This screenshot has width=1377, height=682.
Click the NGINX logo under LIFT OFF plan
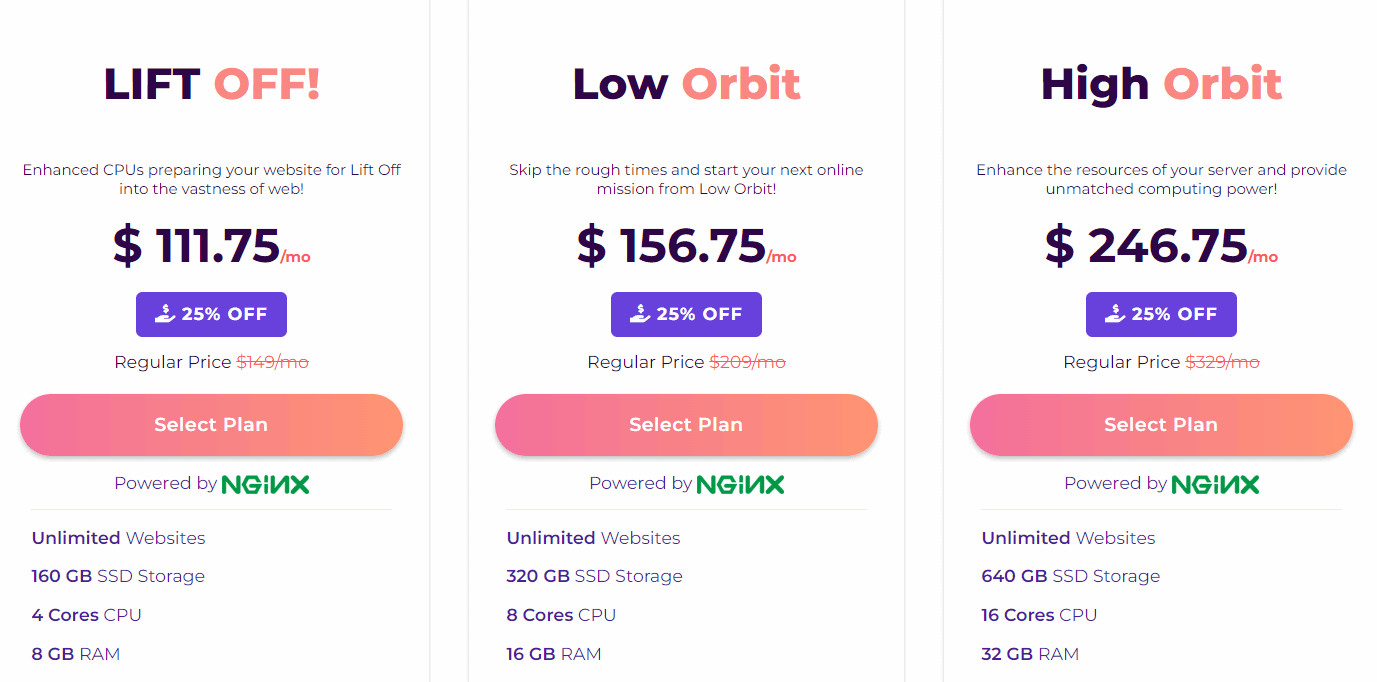point(265,484)
